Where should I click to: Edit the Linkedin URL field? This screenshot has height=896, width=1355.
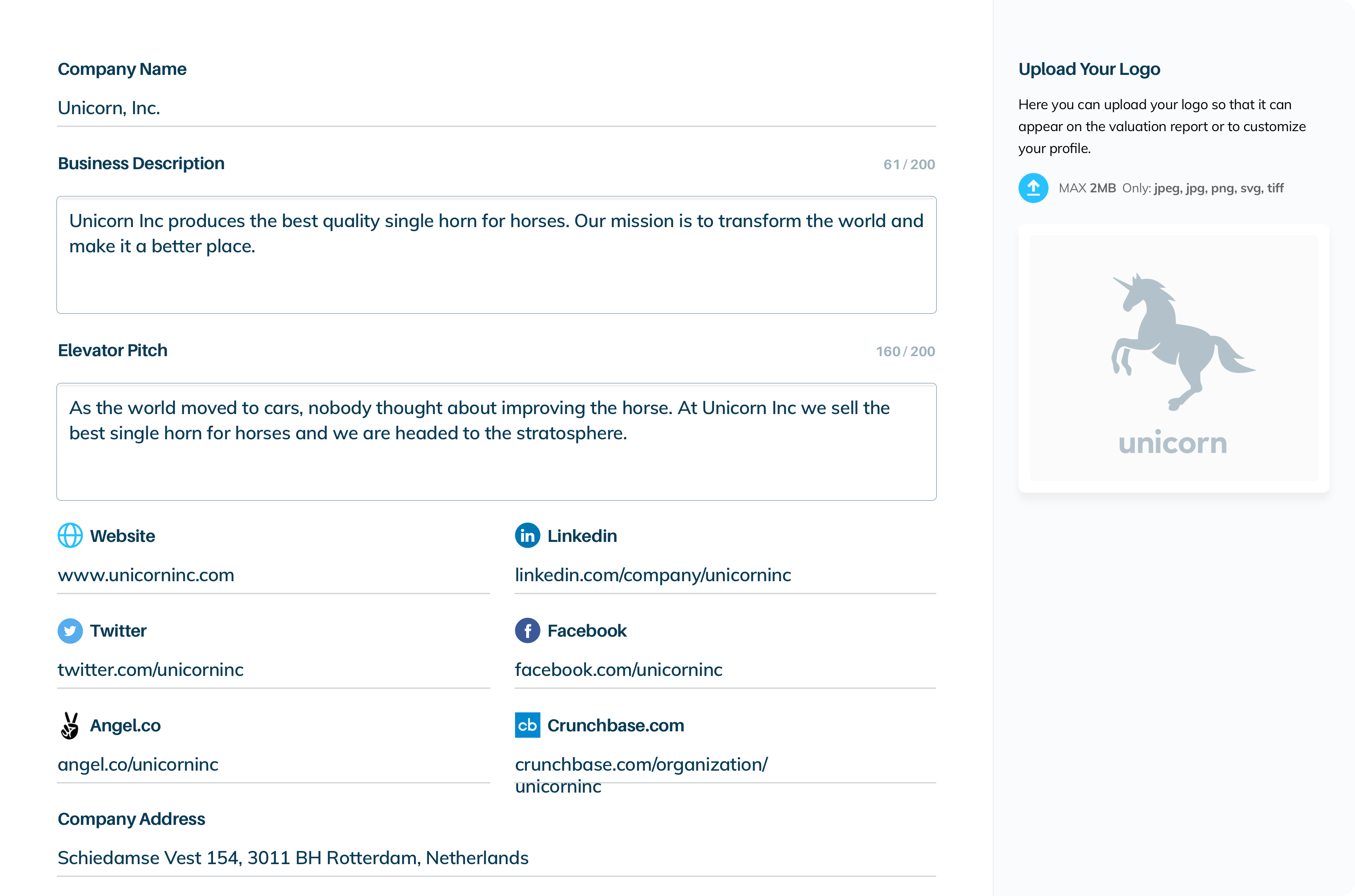725,575
